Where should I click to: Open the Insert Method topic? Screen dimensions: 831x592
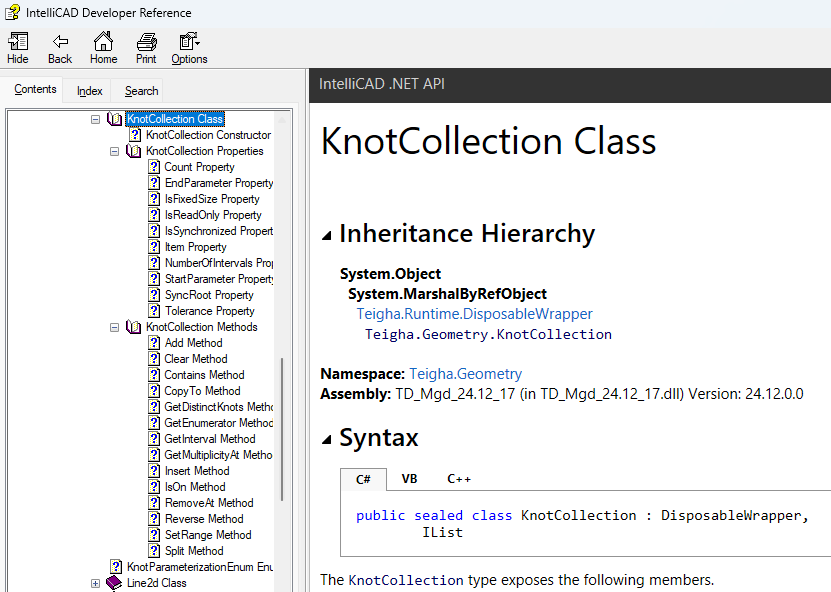point(197,471)
